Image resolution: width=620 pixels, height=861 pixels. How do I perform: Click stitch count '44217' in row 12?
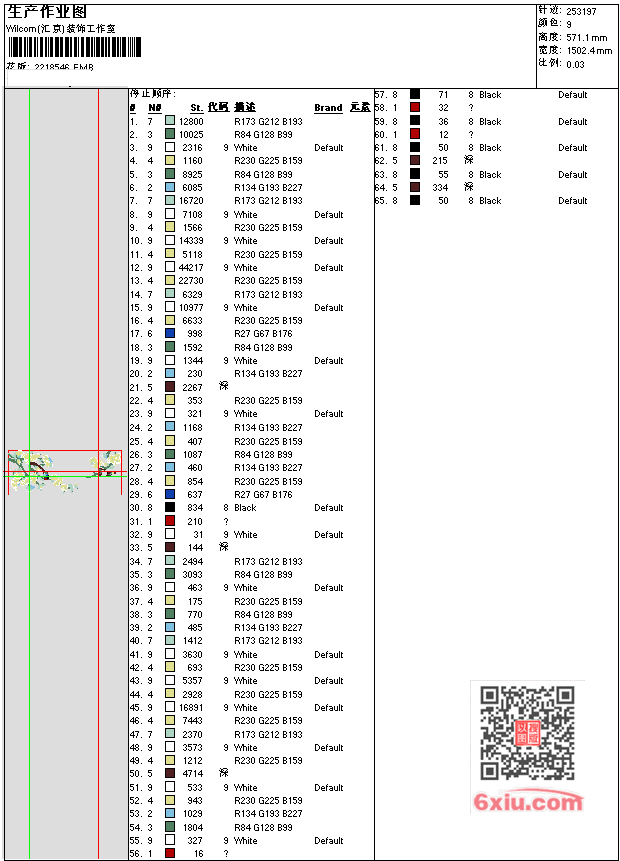pos(191,267)
